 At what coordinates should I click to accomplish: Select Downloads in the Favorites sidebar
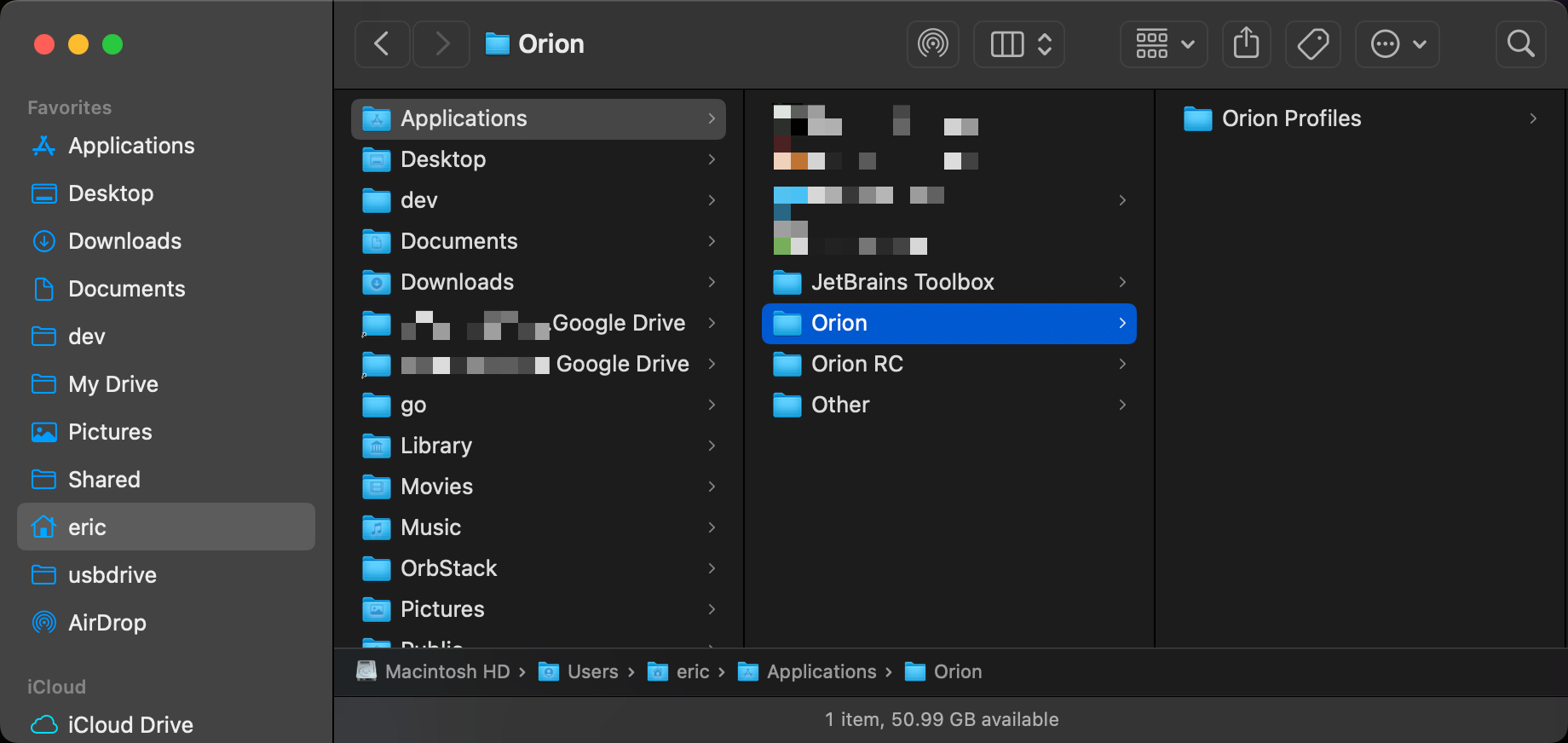(x=124, y=241)
